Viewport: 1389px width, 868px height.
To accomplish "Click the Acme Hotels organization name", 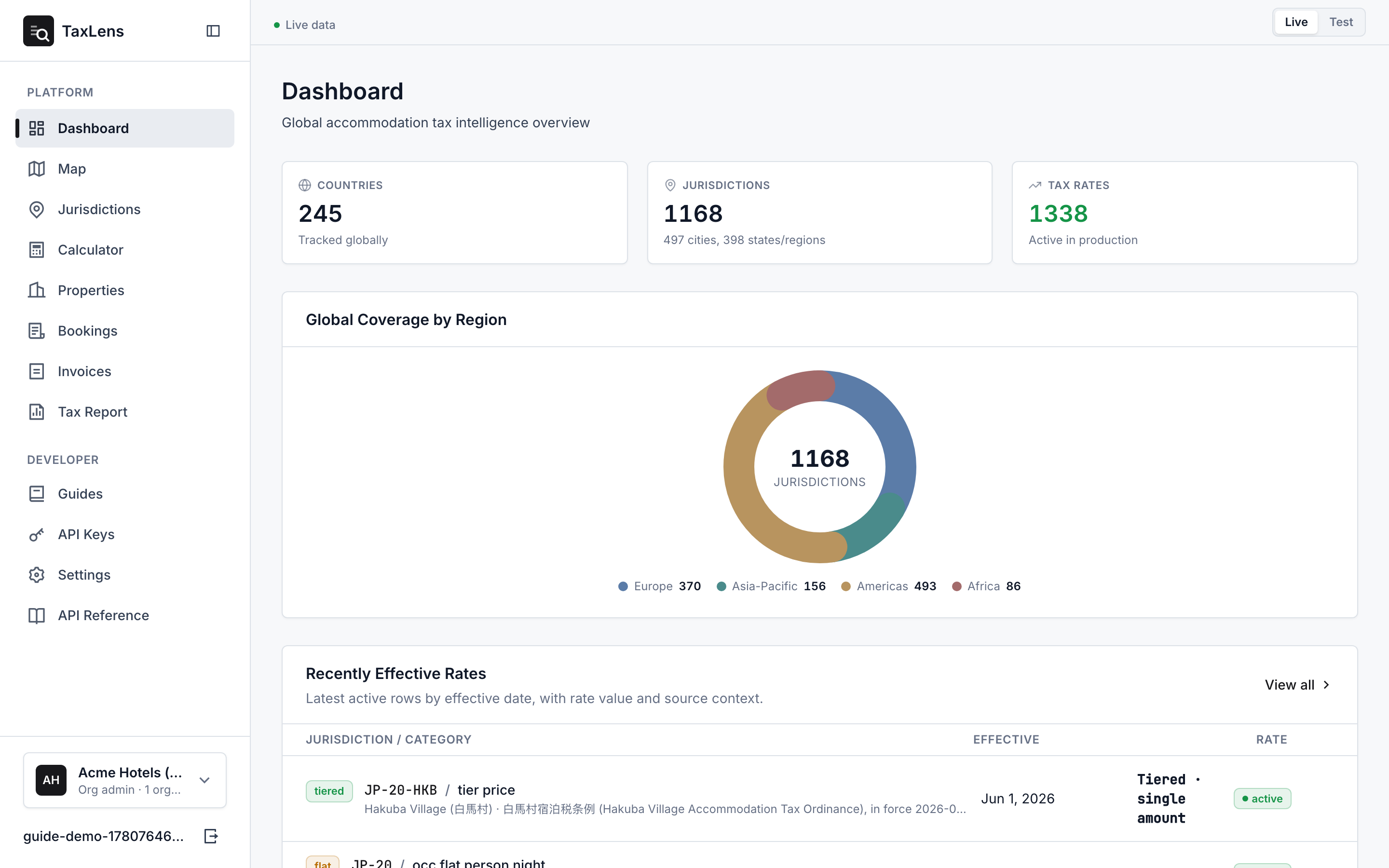I will 130,773.
